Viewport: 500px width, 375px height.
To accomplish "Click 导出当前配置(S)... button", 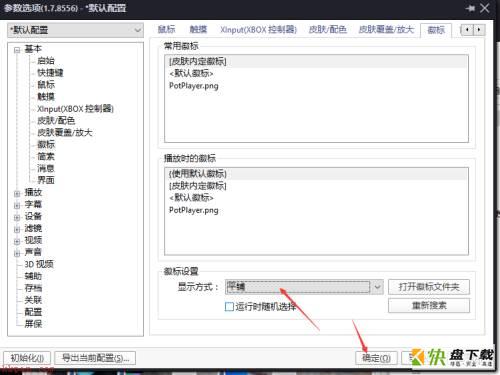I will point(95,358).
